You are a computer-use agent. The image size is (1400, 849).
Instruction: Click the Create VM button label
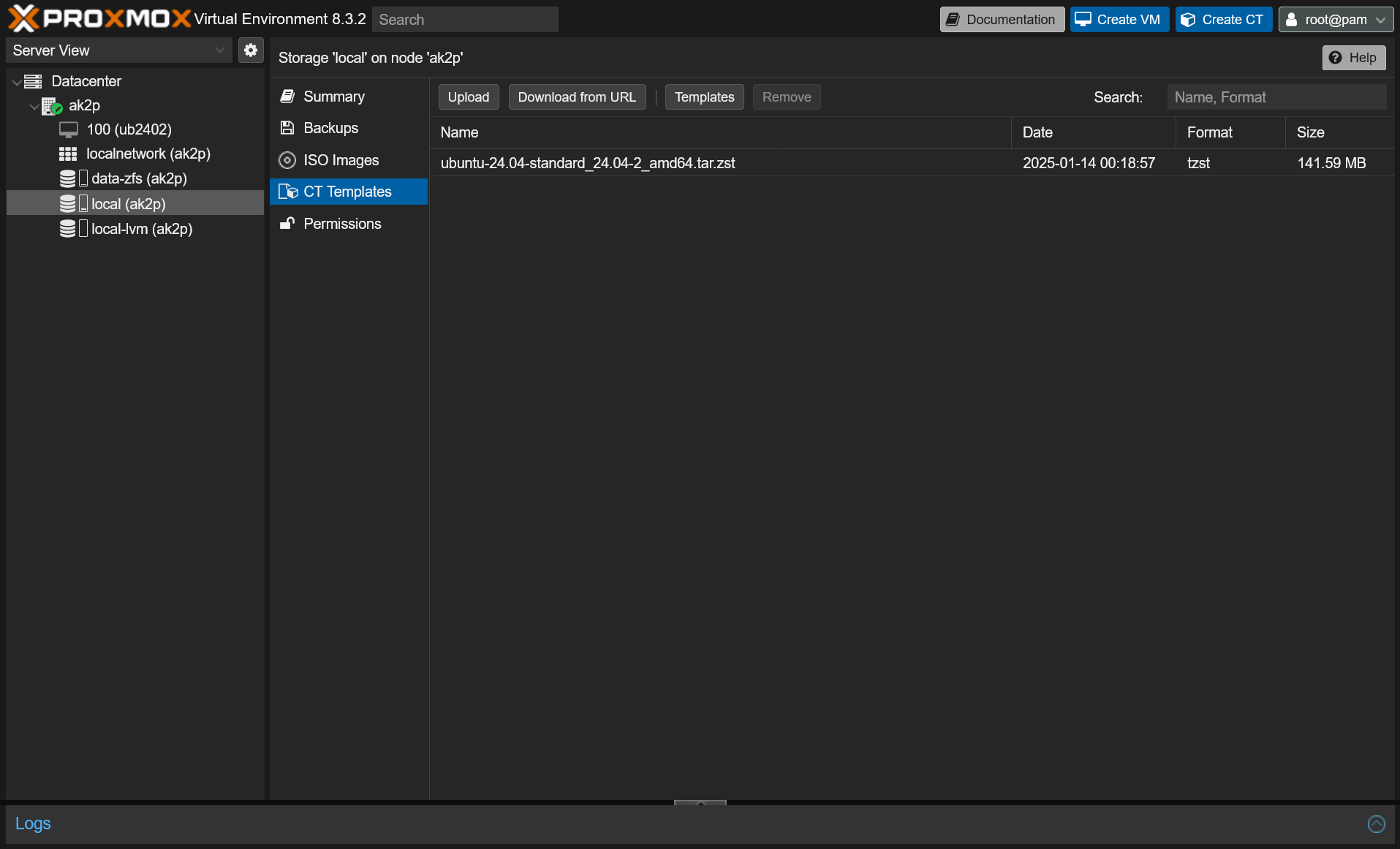pos(1128,20)
